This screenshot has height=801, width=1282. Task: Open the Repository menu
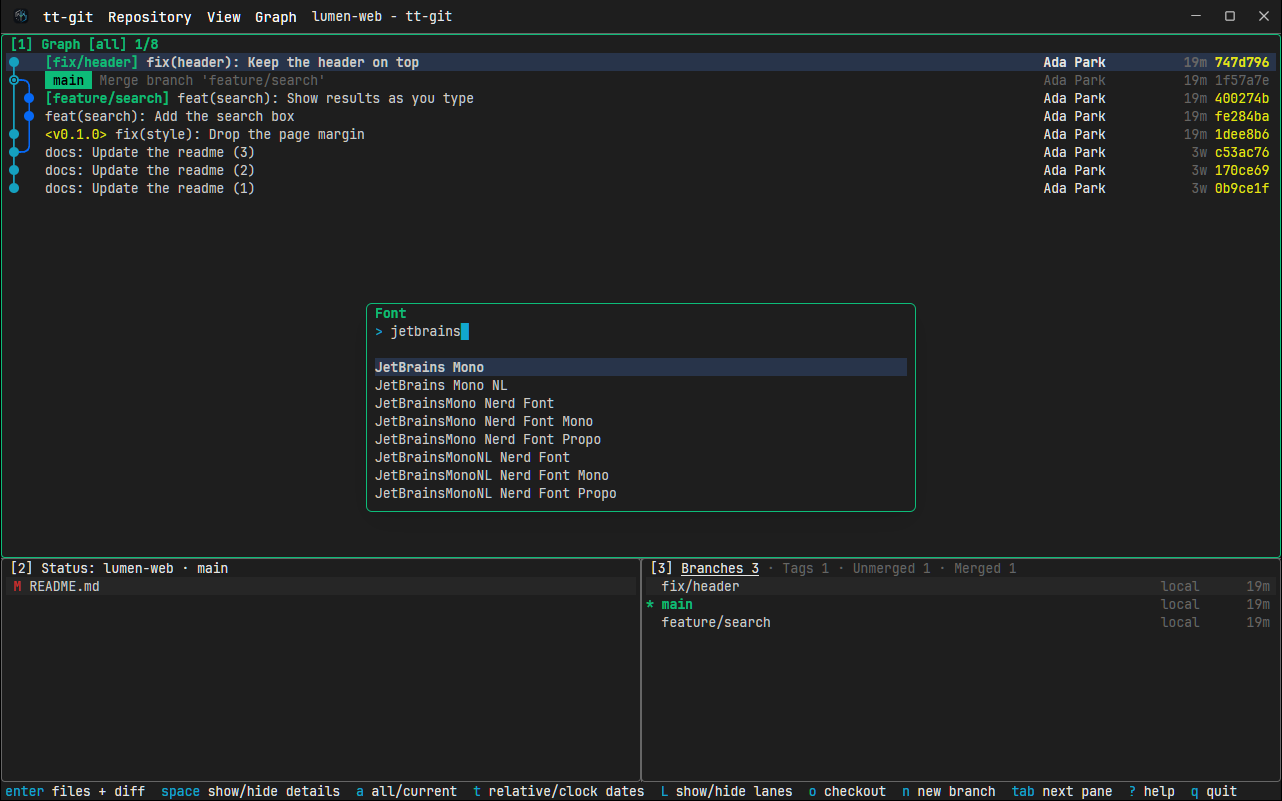(150, 17)
